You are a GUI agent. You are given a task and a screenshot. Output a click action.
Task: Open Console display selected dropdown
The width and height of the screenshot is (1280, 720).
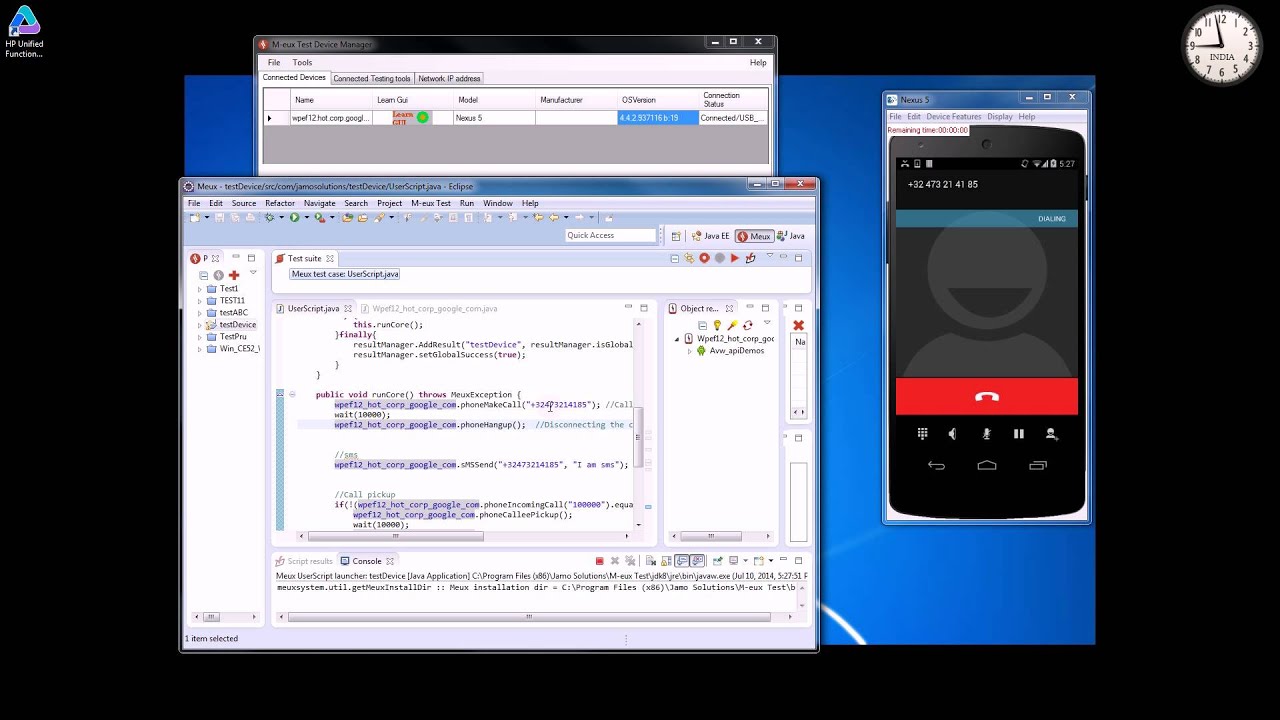pyautogui.click(x=744, y=561)
